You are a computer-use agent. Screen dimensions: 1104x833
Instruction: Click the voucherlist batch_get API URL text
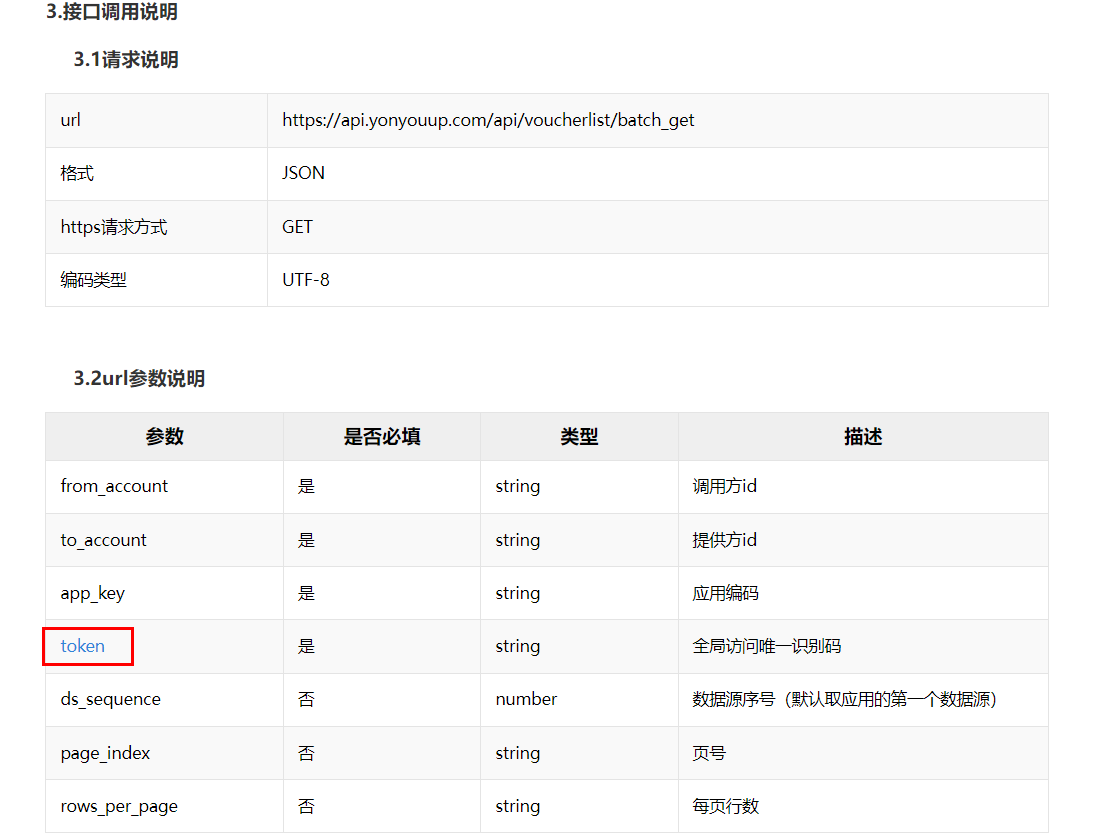(488, 120)
